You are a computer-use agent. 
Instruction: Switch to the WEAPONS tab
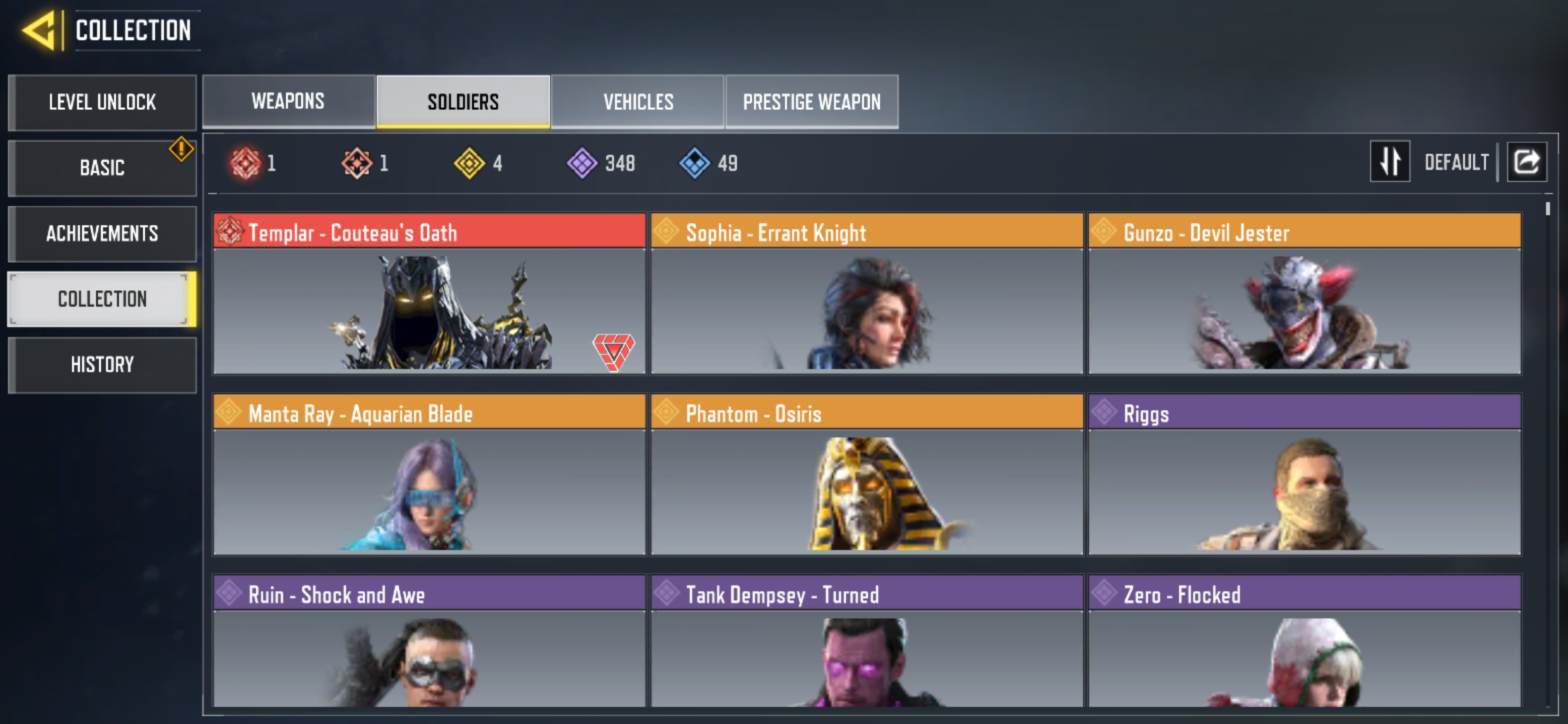(288, 101)
